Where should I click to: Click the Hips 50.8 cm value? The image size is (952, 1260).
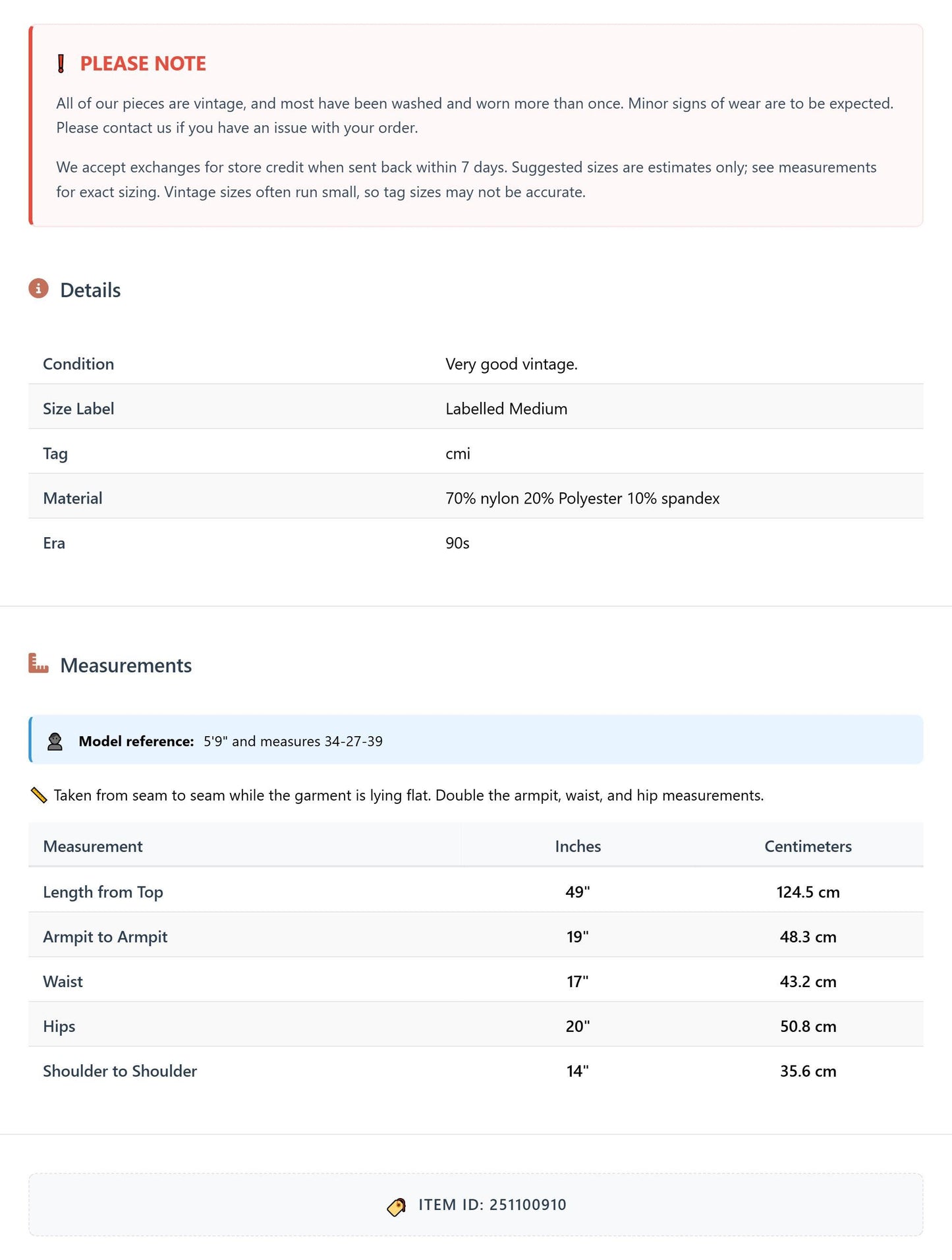(808, 1027)
